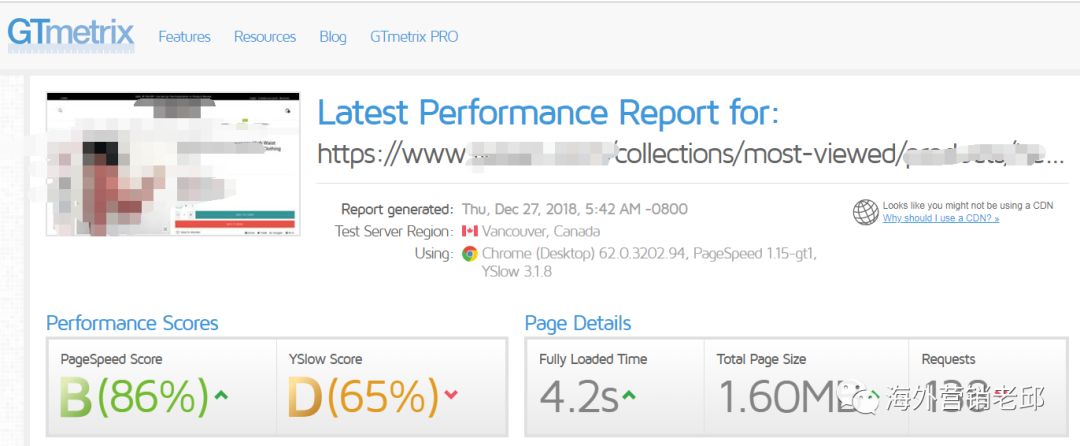Click the 'Total Page Size' label
This screenshot has height=446, width=1080.
761,359
